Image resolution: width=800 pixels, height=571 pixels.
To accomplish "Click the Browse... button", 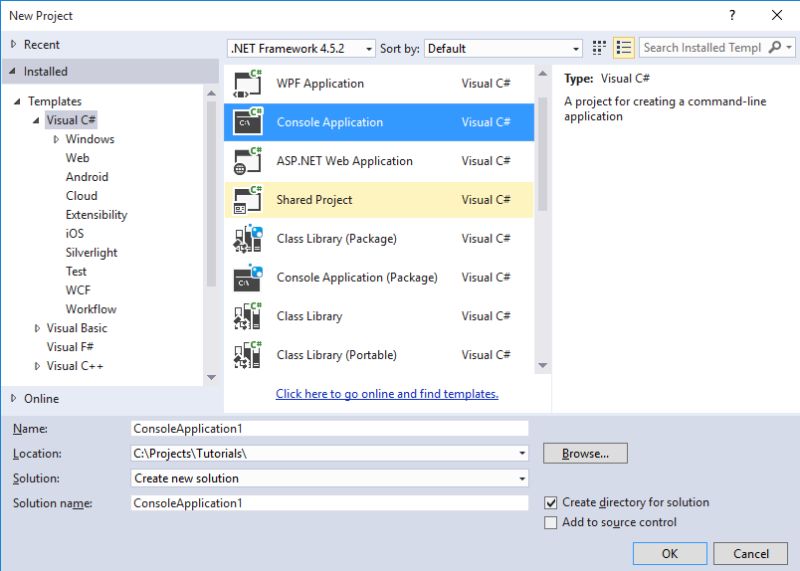I will click(585, 453).
